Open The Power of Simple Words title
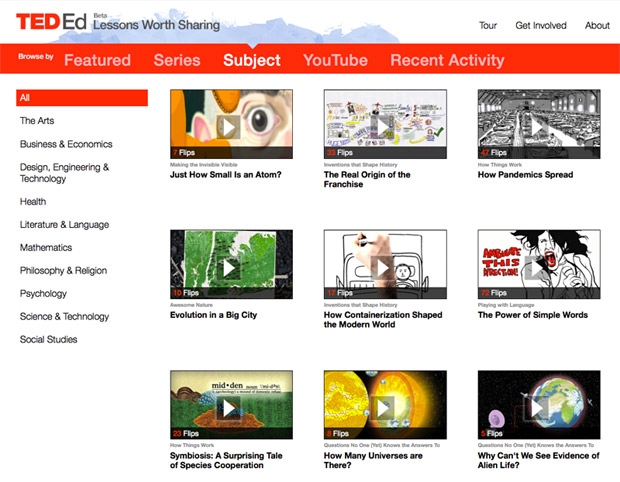This screenshot has height=482, width=620. pyautogui.click(x=533, y=315)
